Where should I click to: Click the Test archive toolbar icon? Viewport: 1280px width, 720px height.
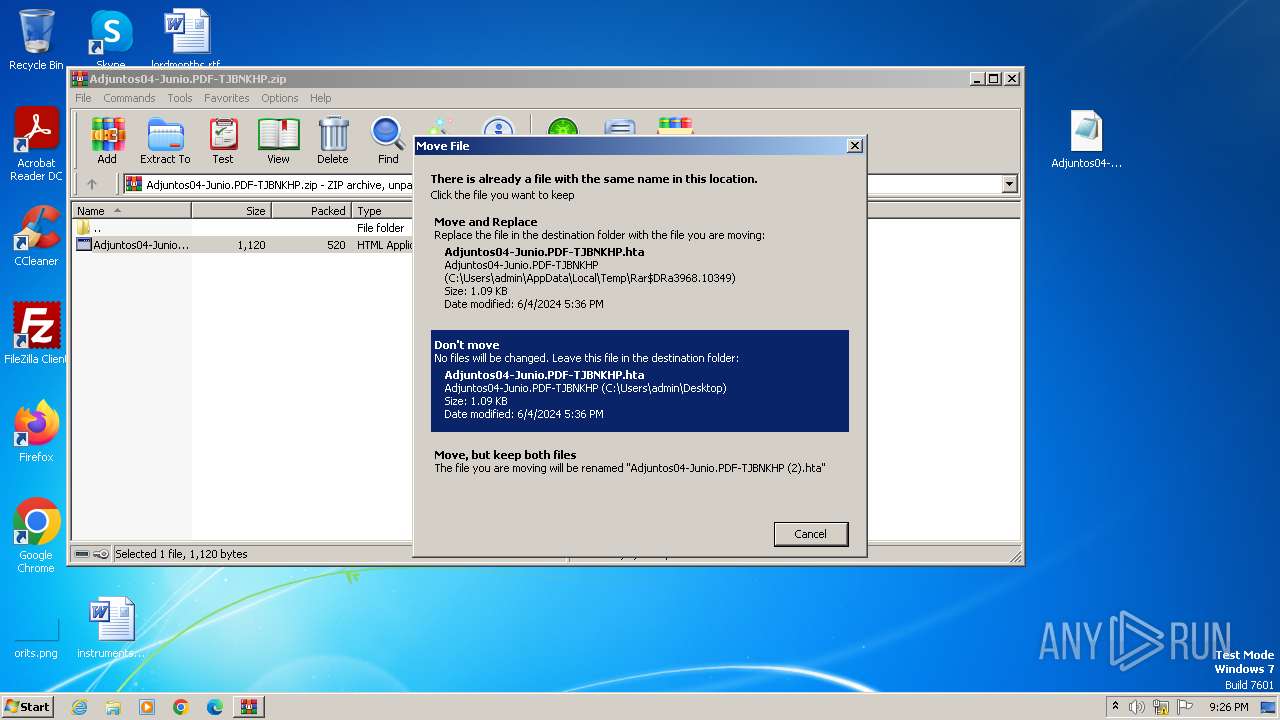point(223,140)
